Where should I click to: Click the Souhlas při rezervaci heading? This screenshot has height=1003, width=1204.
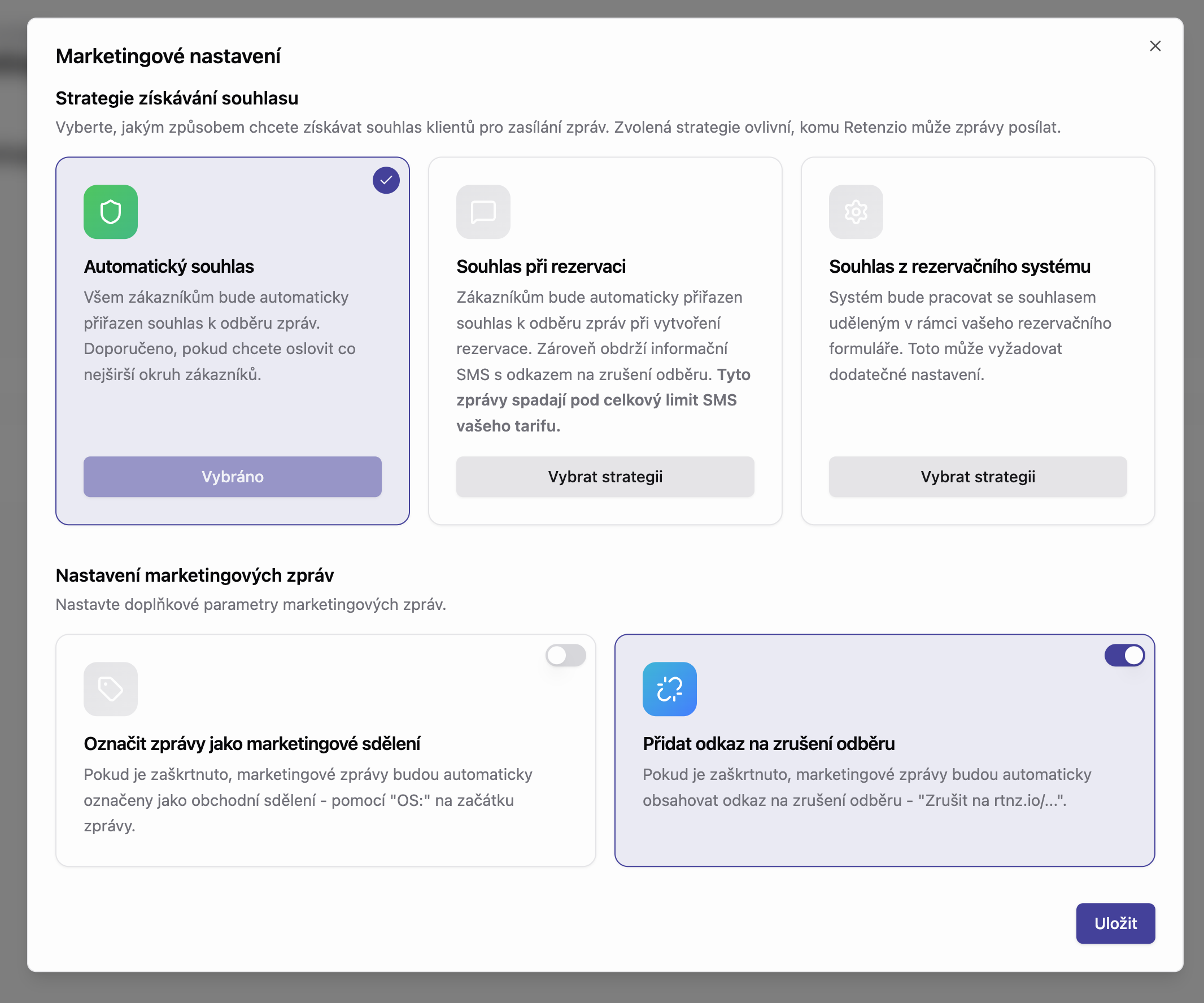pyautogui.click(x=540, y=267)
